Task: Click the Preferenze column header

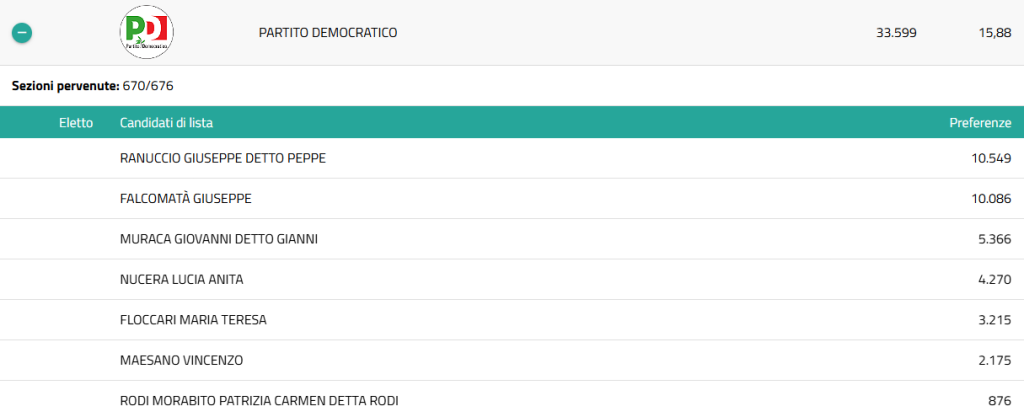Action: pos(979,123)
